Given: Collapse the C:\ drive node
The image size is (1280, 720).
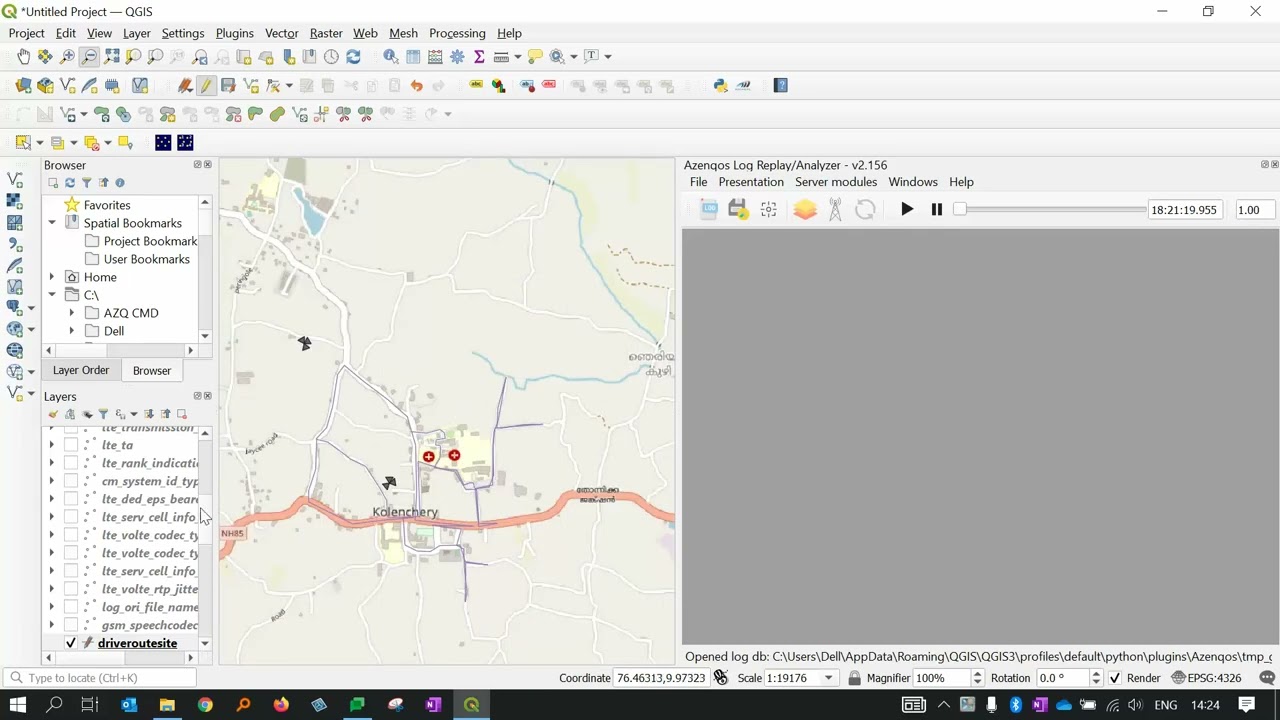Looking at the screenshot, I should (x=52, y=295).
